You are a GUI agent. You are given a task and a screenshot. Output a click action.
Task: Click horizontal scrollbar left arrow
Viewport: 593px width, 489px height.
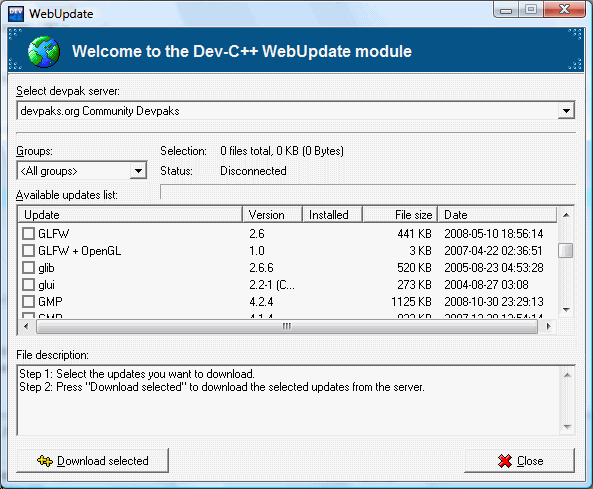pos(26,326)
